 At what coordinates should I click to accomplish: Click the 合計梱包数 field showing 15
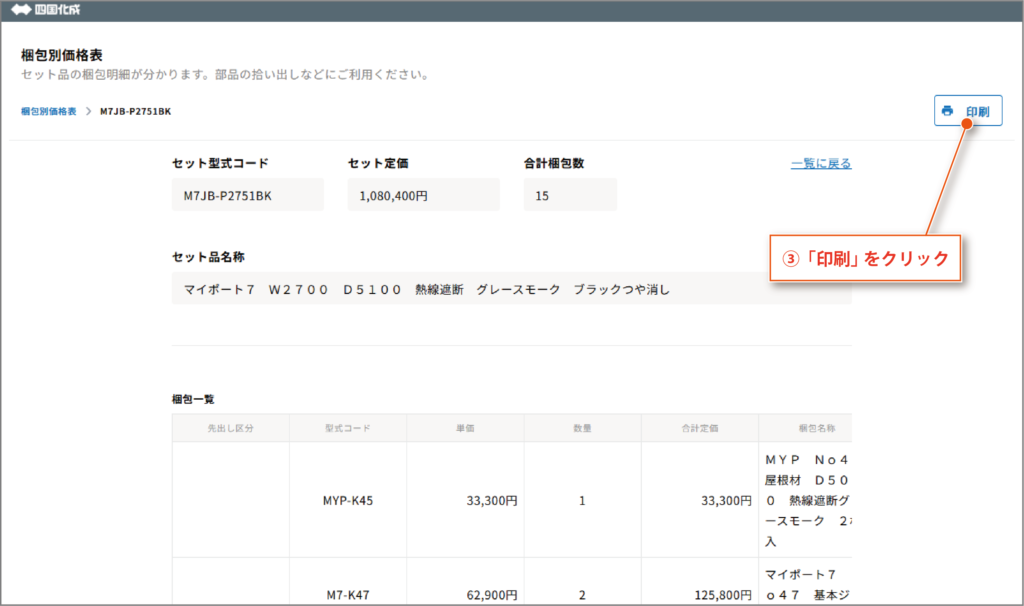570,196
